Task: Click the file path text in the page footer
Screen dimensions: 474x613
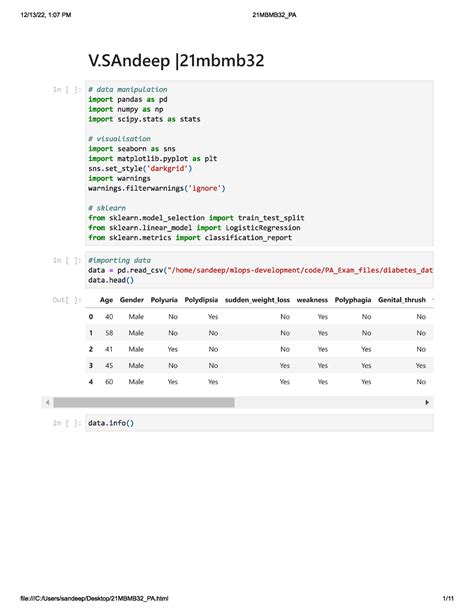Action: coord(94,598)
